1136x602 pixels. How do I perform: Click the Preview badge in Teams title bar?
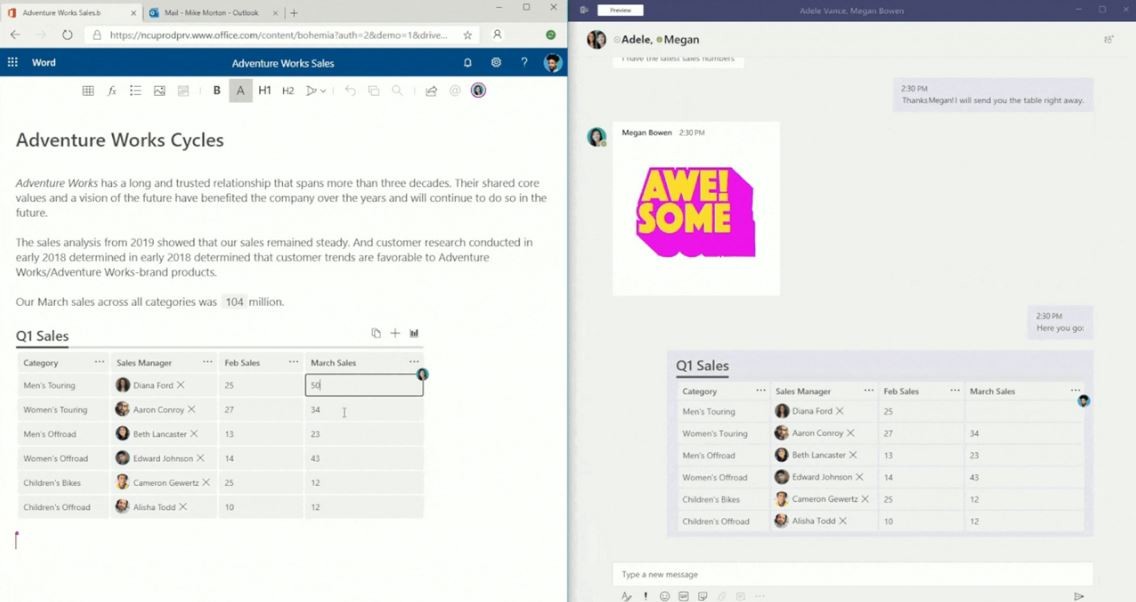(x=620, y=10)
